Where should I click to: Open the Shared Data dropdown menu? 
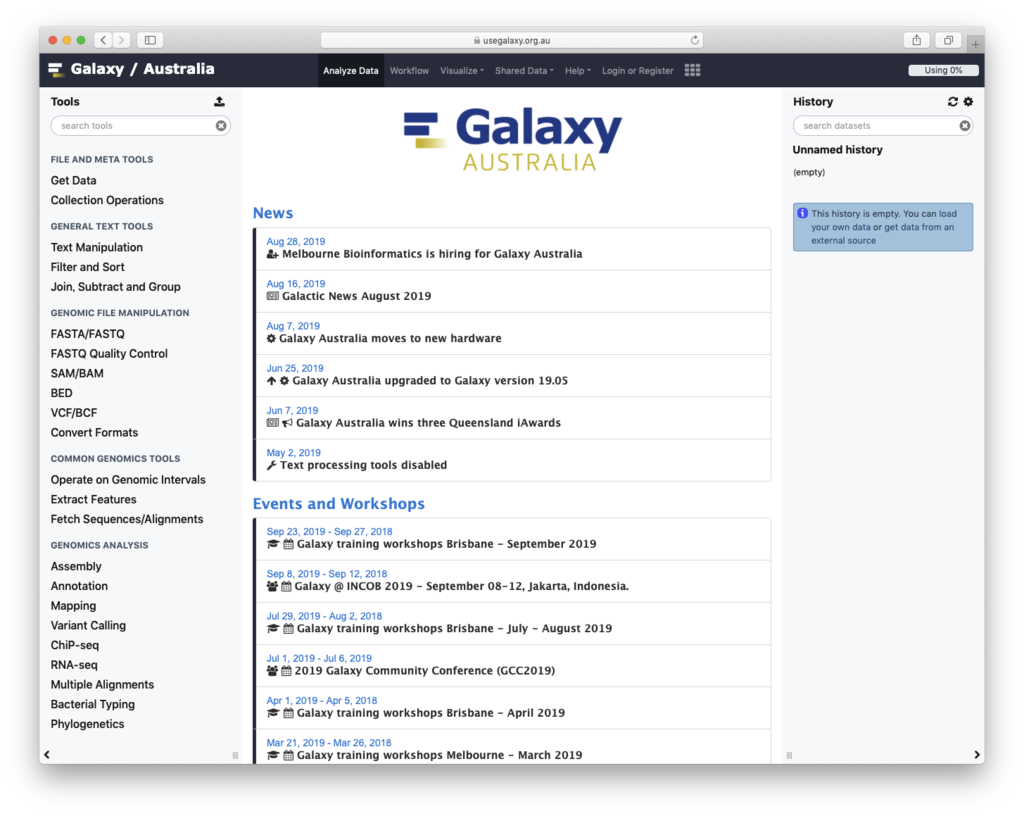click(x=524, y=71)
